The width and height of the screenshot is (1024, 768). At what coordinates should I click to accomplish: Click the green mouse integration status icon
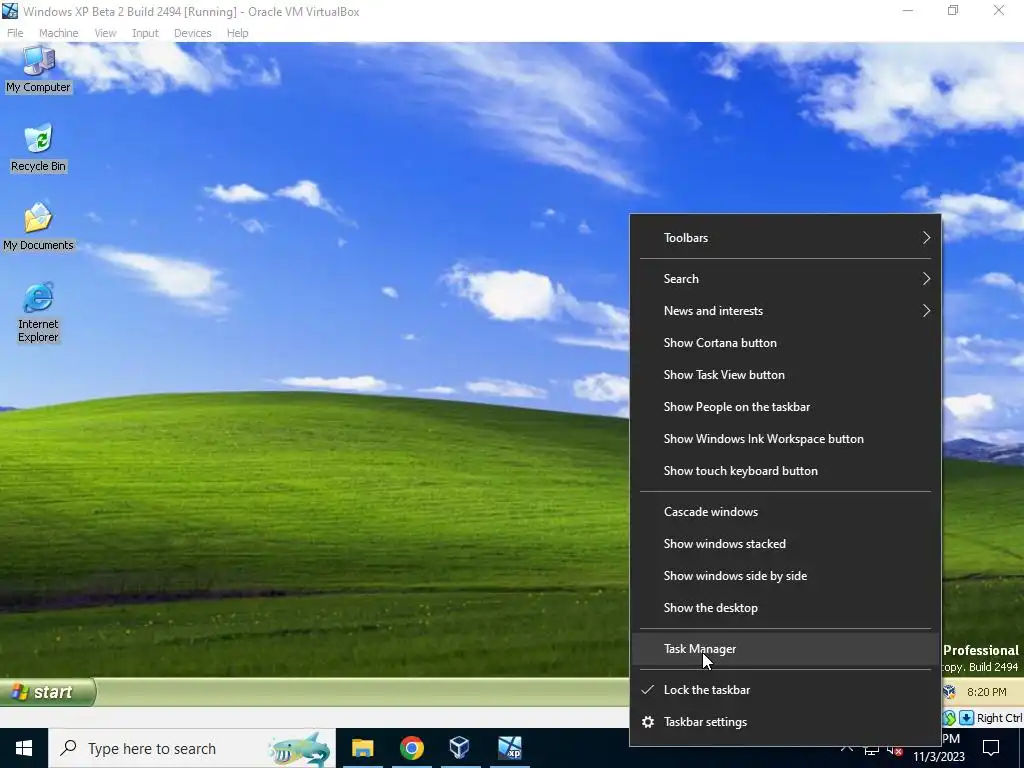[x=949, y=718]
